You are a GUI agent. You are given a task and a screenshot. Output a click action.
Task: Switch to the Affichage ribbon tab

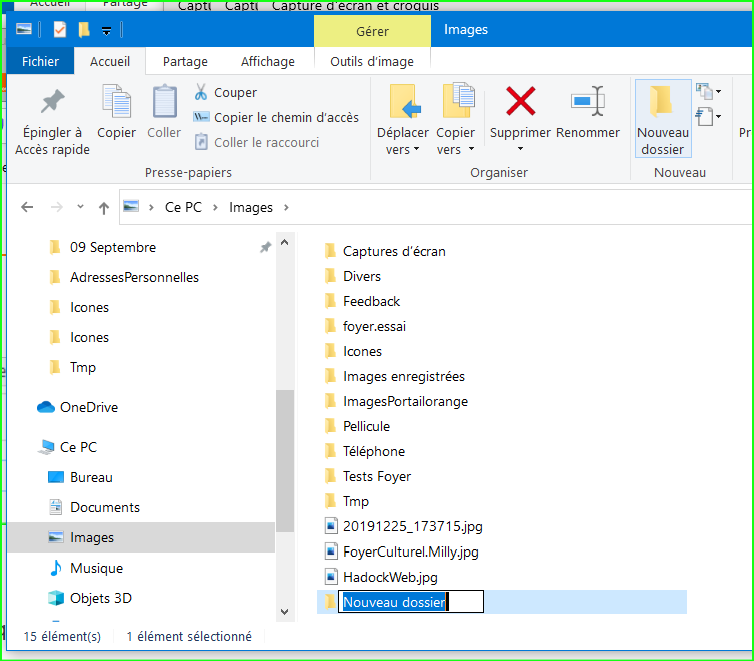coord(268,61)
